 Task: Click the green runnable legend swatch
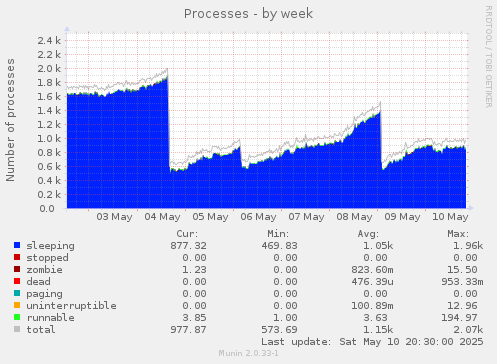(17, 317)
